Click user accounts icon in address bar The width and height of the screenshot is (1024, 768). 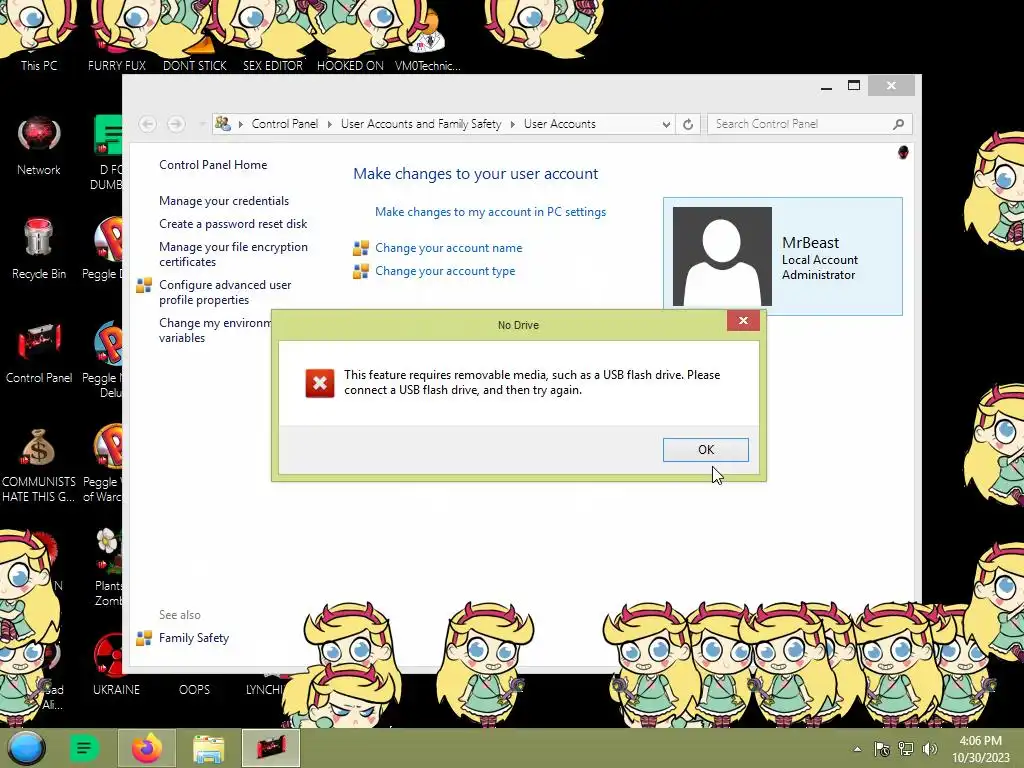point(223,123)
